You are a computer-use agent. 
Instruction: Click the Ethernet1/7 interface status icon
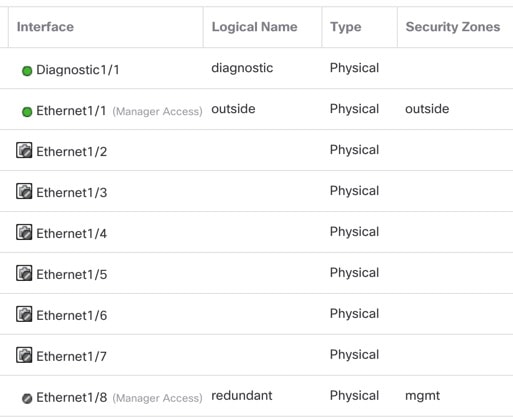pos(24,355)
